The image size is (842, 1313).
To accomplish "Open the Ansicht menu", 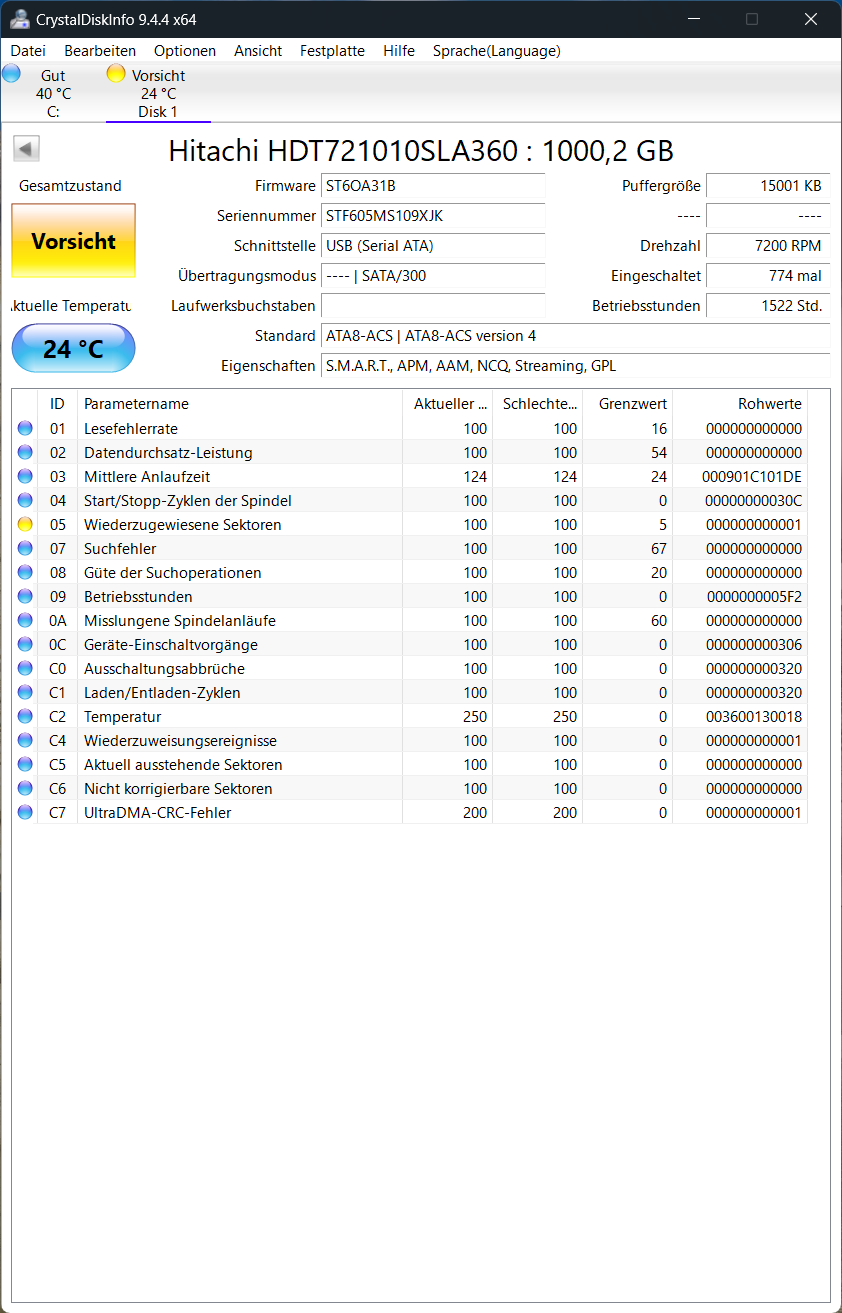I will point(258,50).
